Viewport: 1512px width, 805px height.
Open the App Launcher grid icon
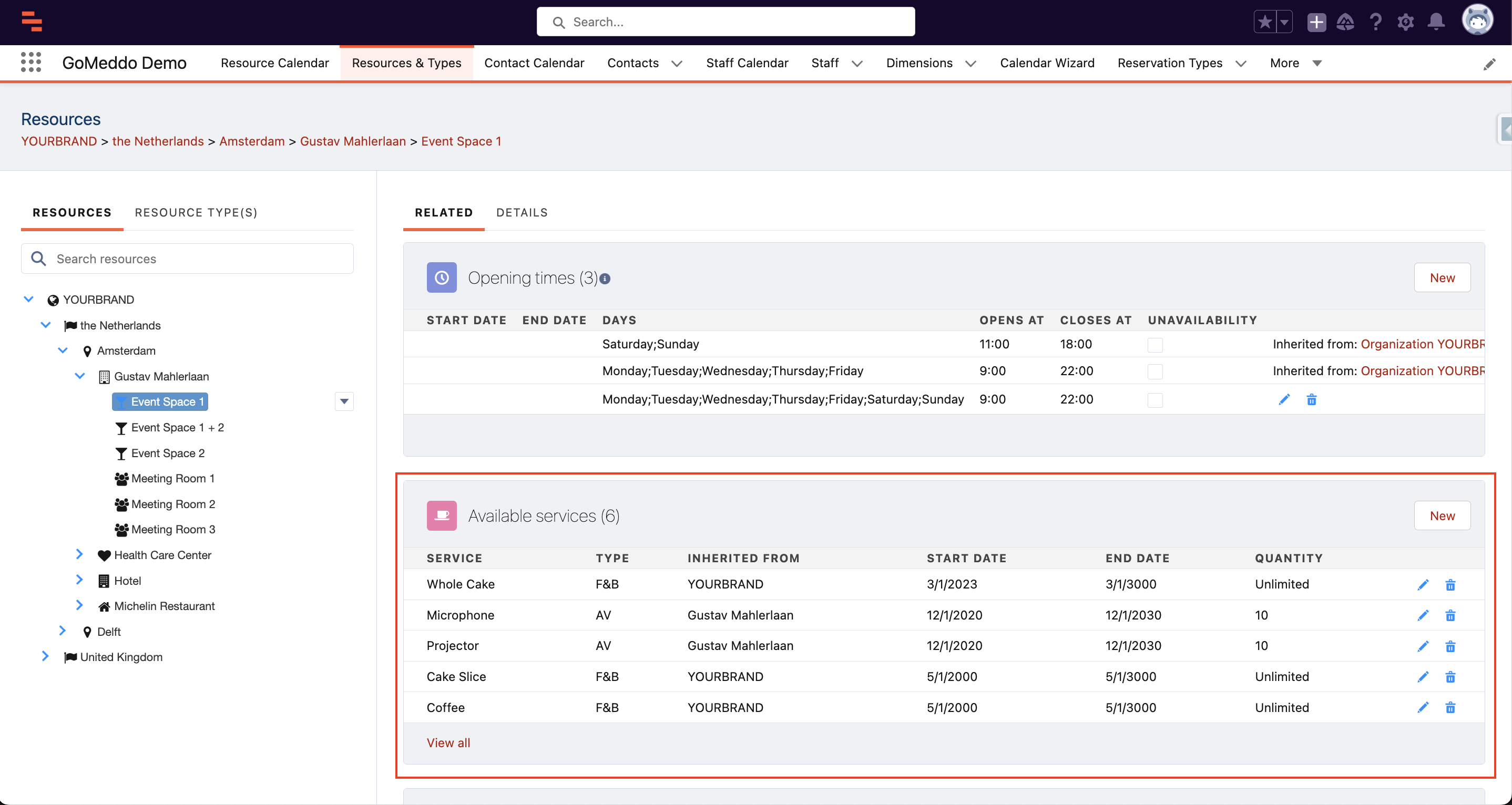[30, 62]
